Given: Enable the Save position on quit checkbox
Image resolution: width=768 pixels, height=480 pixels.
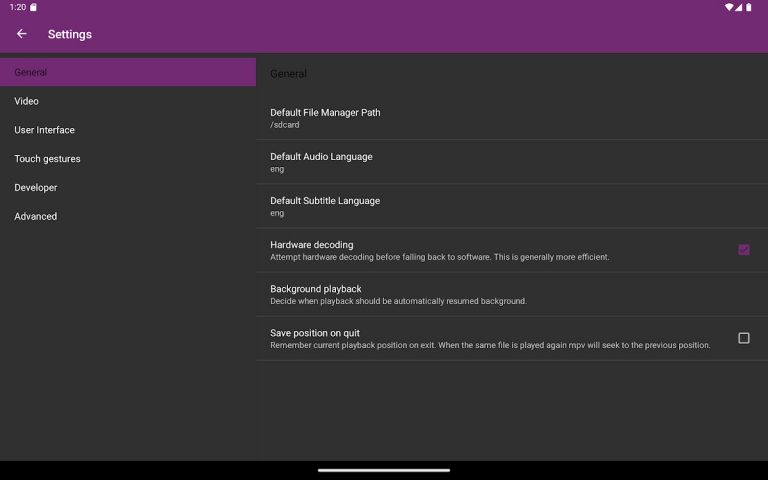Looking at the screenshot, I should (744, 338).
